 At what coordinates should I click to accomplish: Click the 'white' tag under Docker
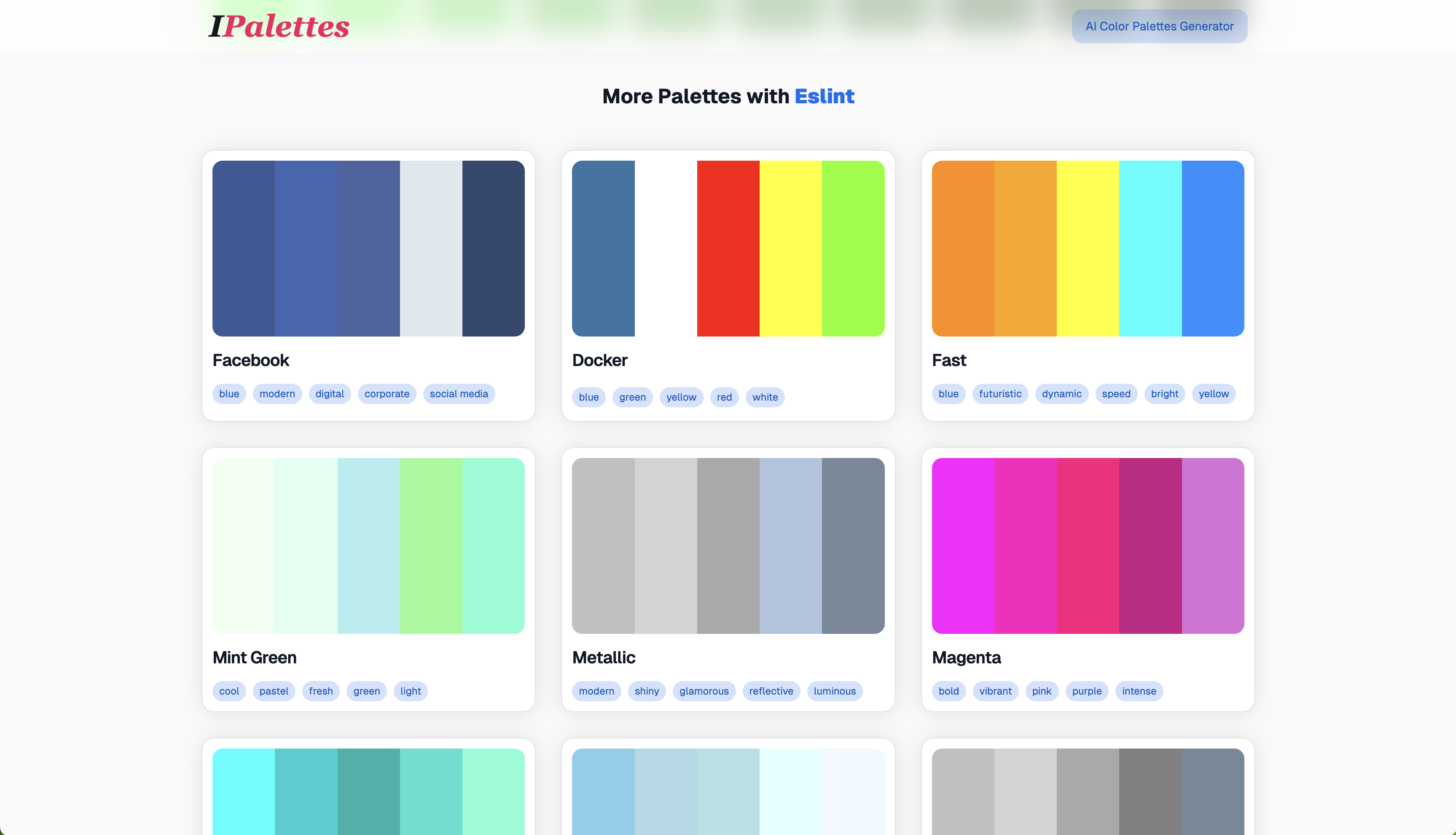click(x=765, y=397)
